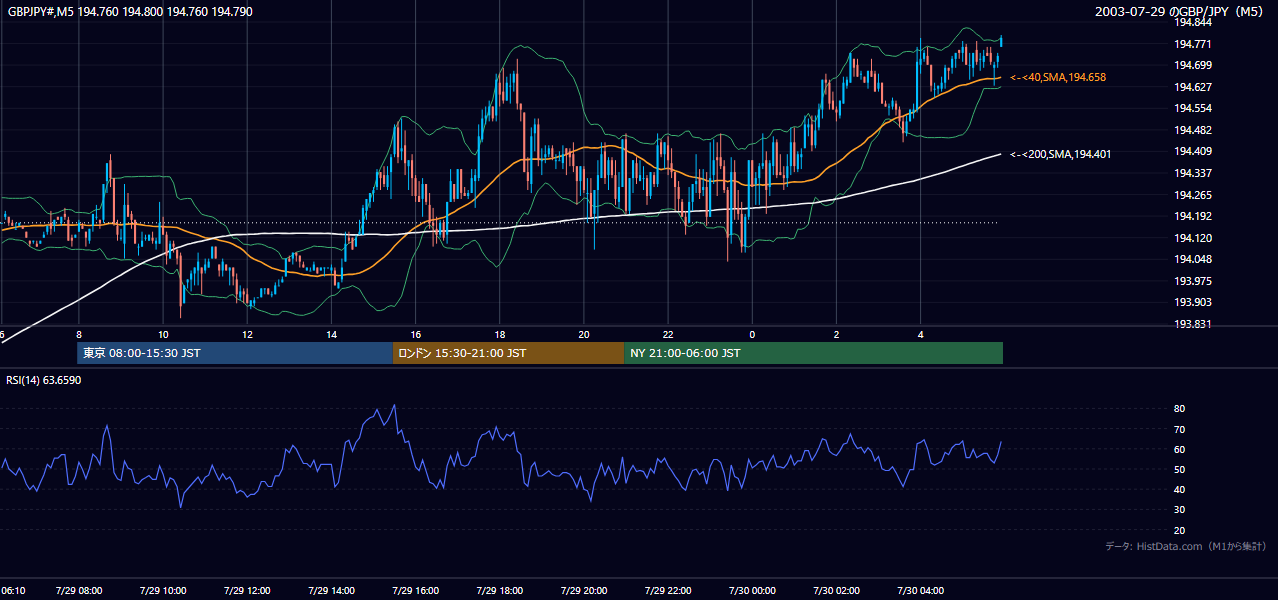This screenshot has width=1278, height=600.
Task: Select the ロンドン 15:30-21:00 JST session bar
Action: click(509, 353)
